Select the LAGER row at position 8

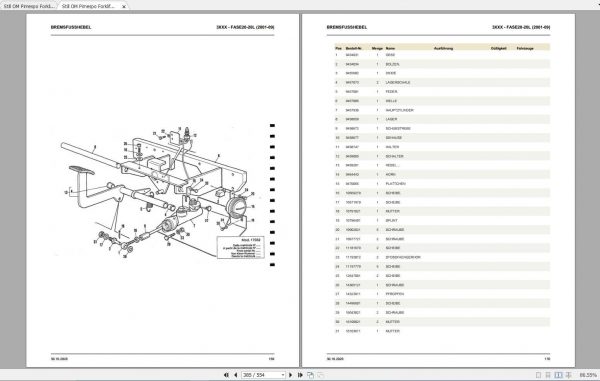click(x=442, y=119)
